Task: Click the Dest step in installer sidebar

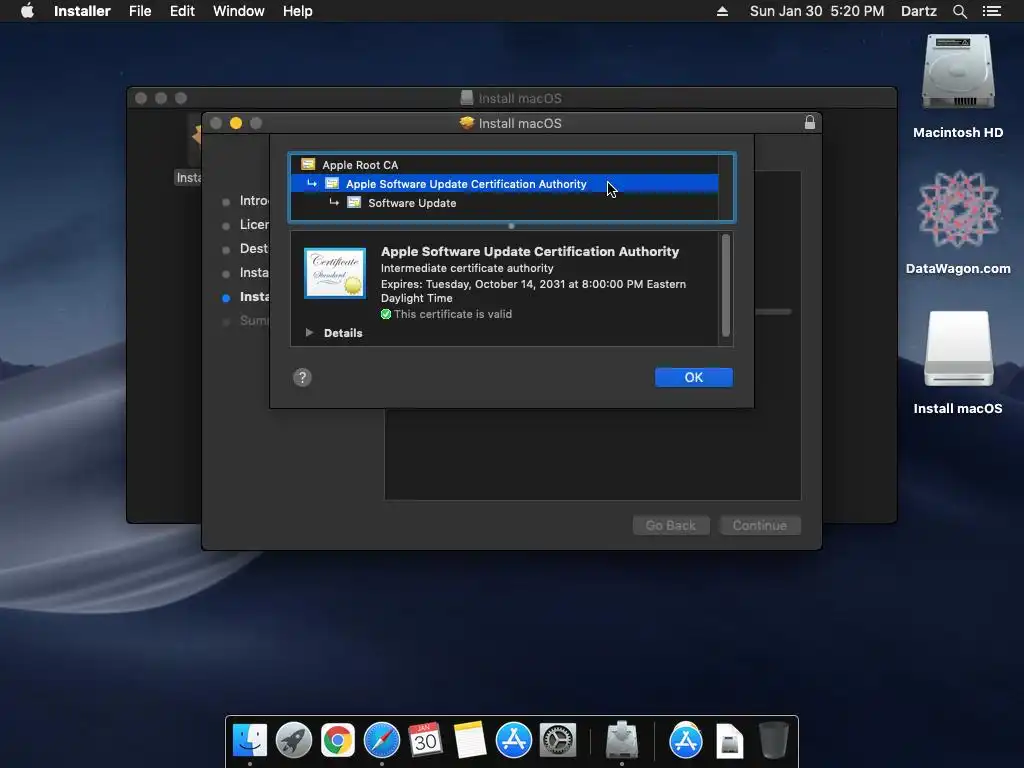Action: click(253, 249)
